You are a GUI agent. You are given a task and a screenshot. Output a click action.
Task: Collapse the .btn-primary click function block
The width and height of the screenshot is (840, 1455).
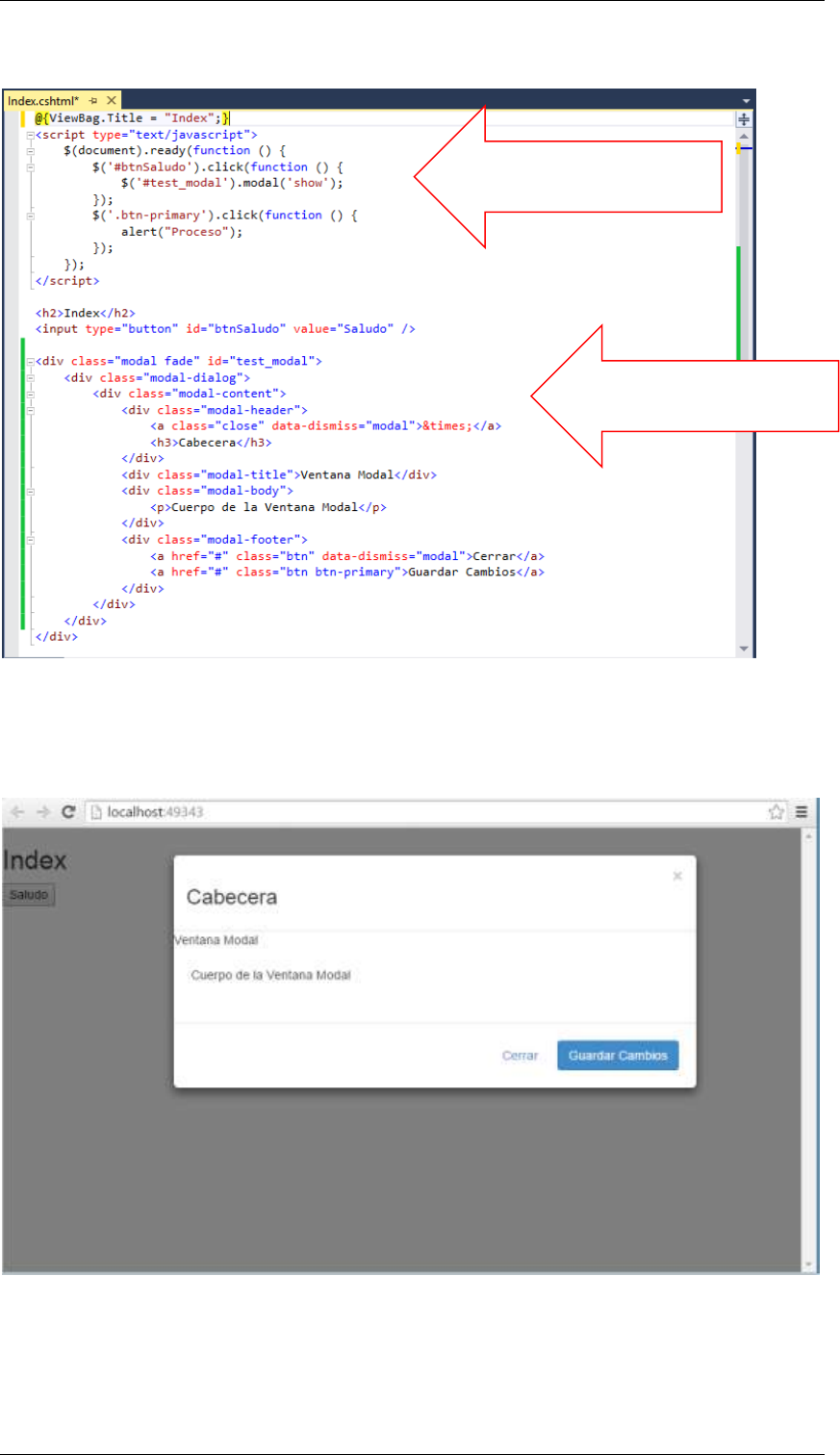click(x=30, y=216)
